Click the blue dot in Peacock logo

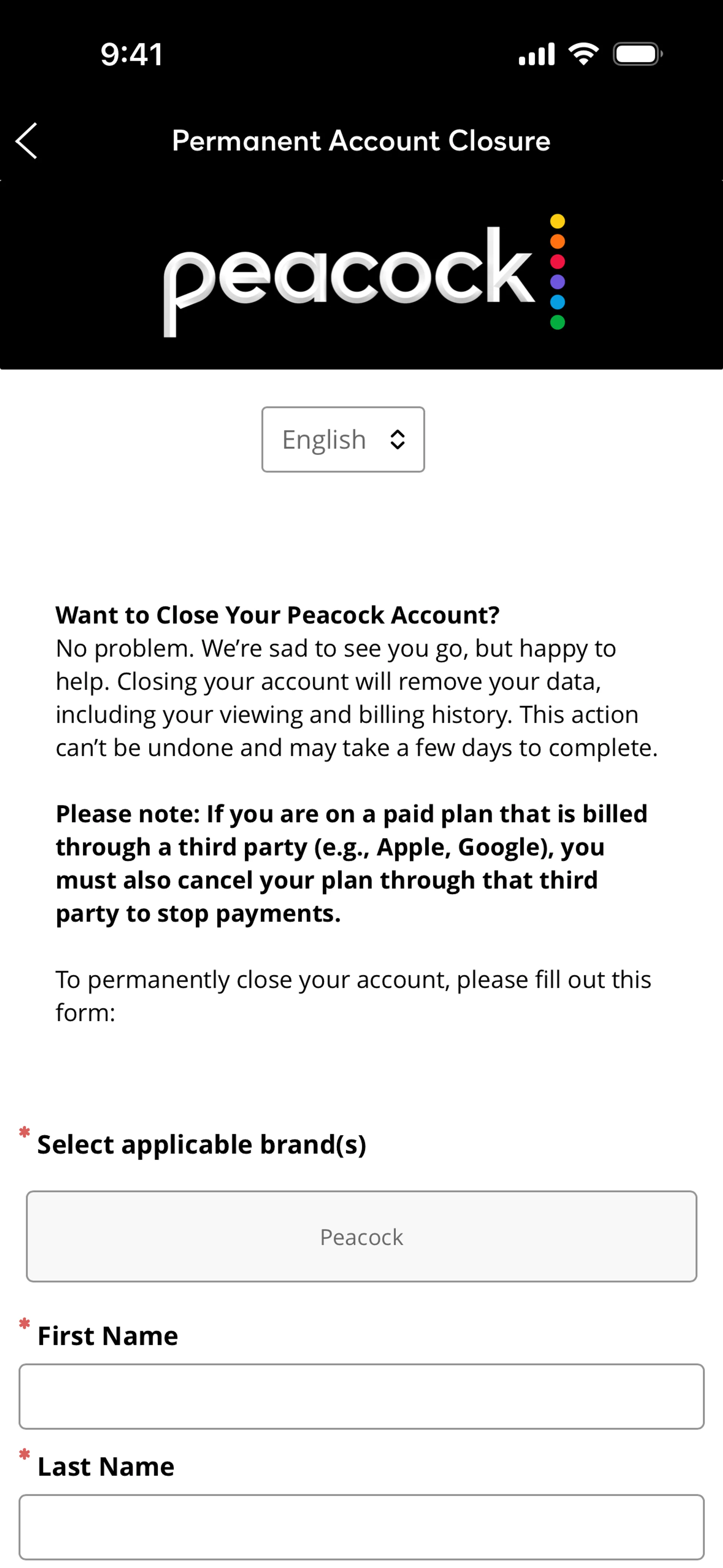(x=557, y=302)
